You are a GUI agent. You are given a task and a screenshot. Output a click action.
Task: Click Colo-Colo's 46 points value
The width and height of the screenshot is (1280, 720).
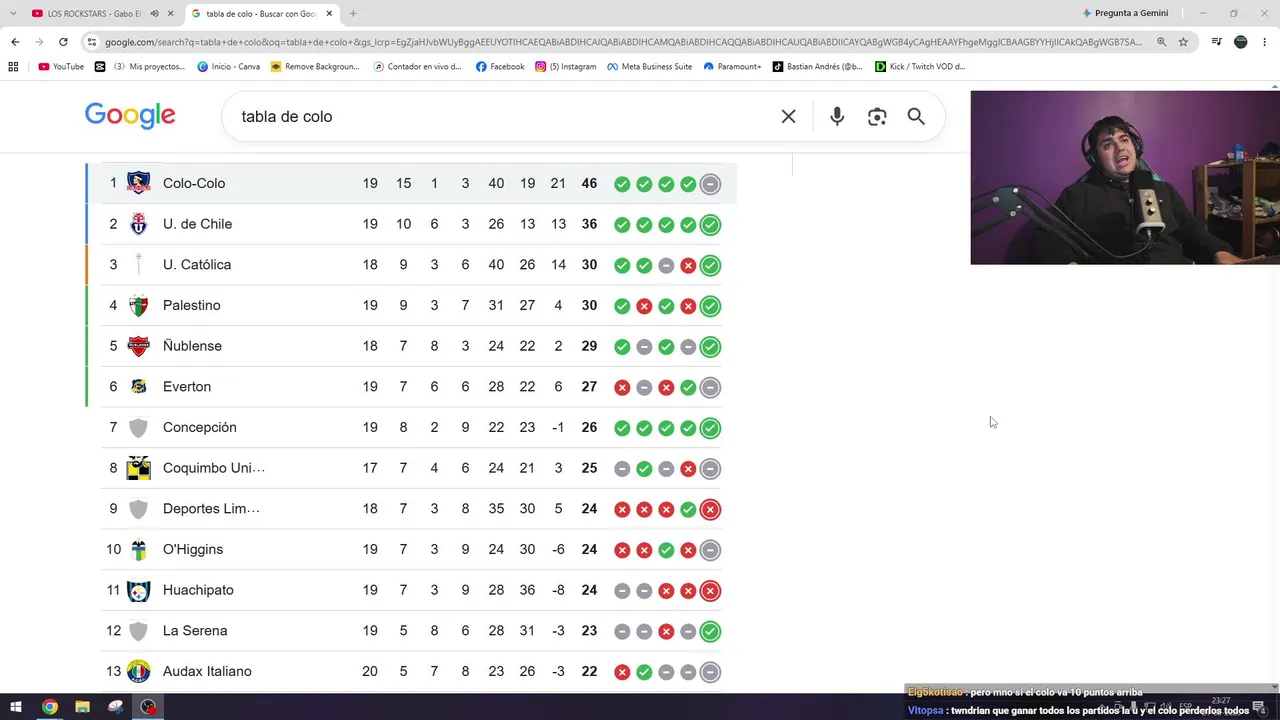[x=589, y=183]
